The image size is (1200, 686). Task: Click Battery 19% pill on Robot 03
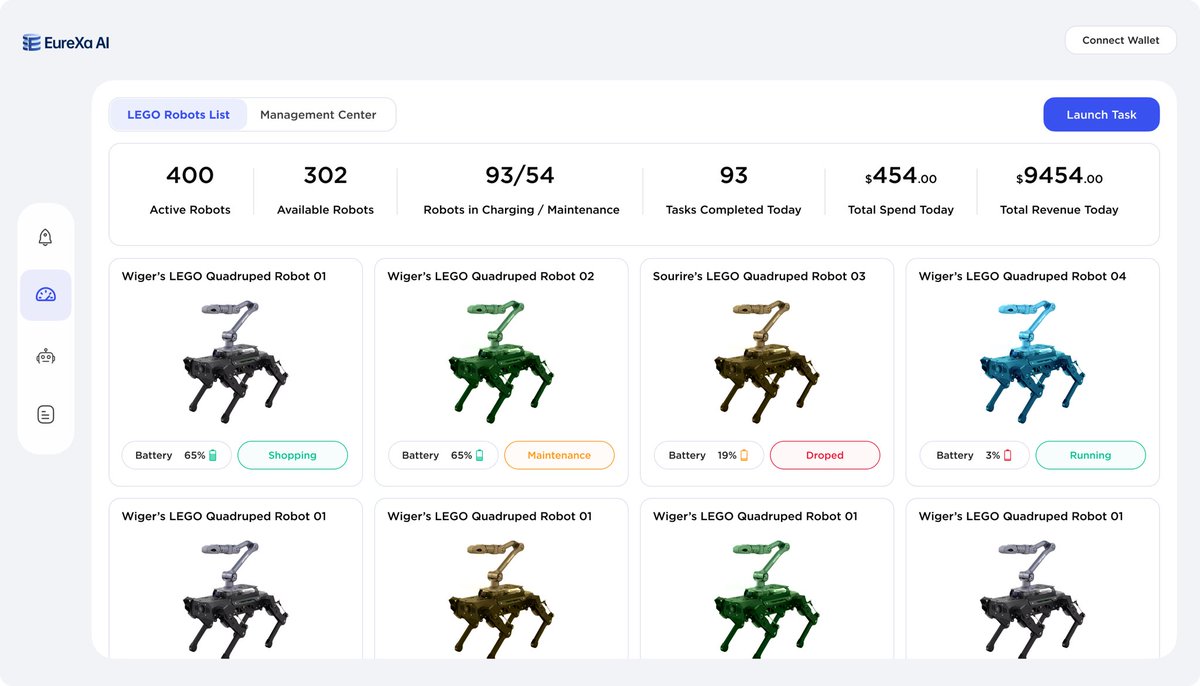pyautogui.click(x=709, y=455)
